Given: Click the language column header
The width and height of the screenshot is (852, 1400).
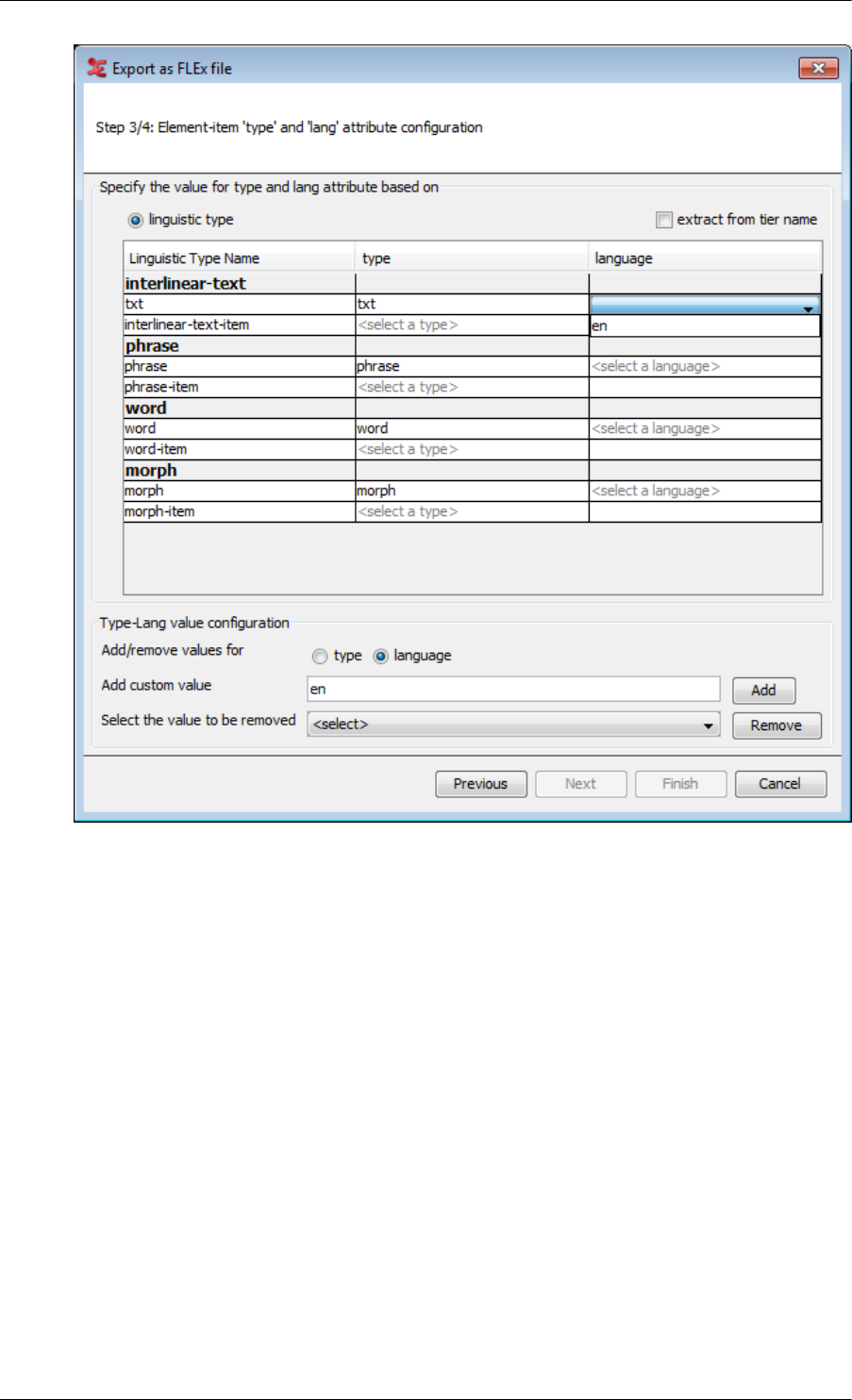Looking at the screenshot, I should [705, 258].
